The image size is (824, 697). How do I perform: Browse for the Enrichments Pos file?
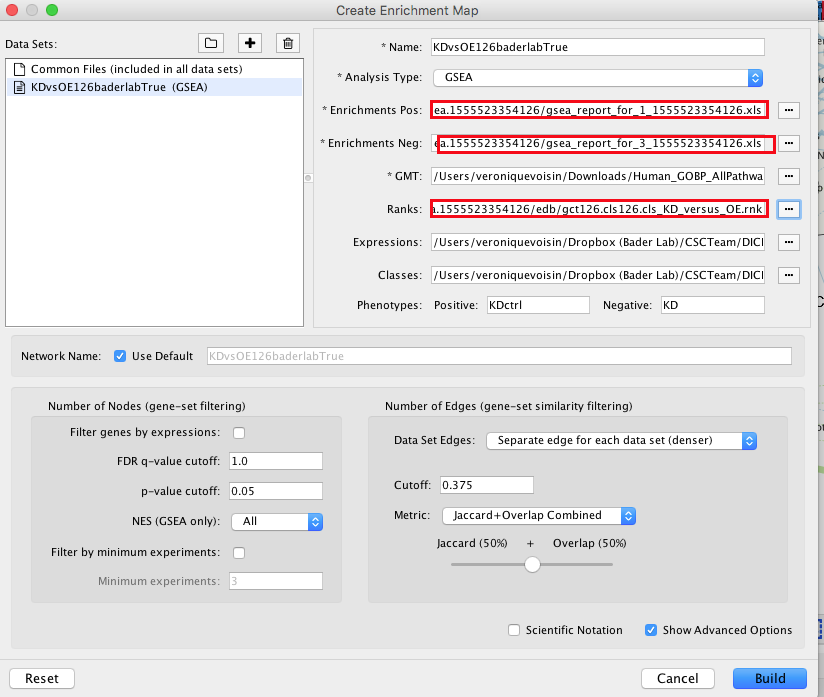click(789, 110)
